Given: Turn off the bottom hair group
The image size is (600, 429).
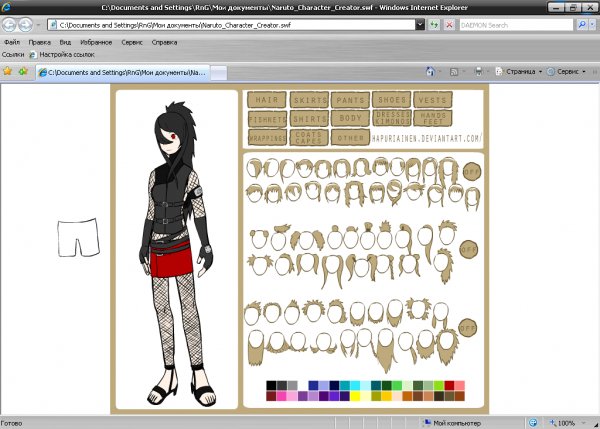Looking at the screenshot, I should point(467,328).
